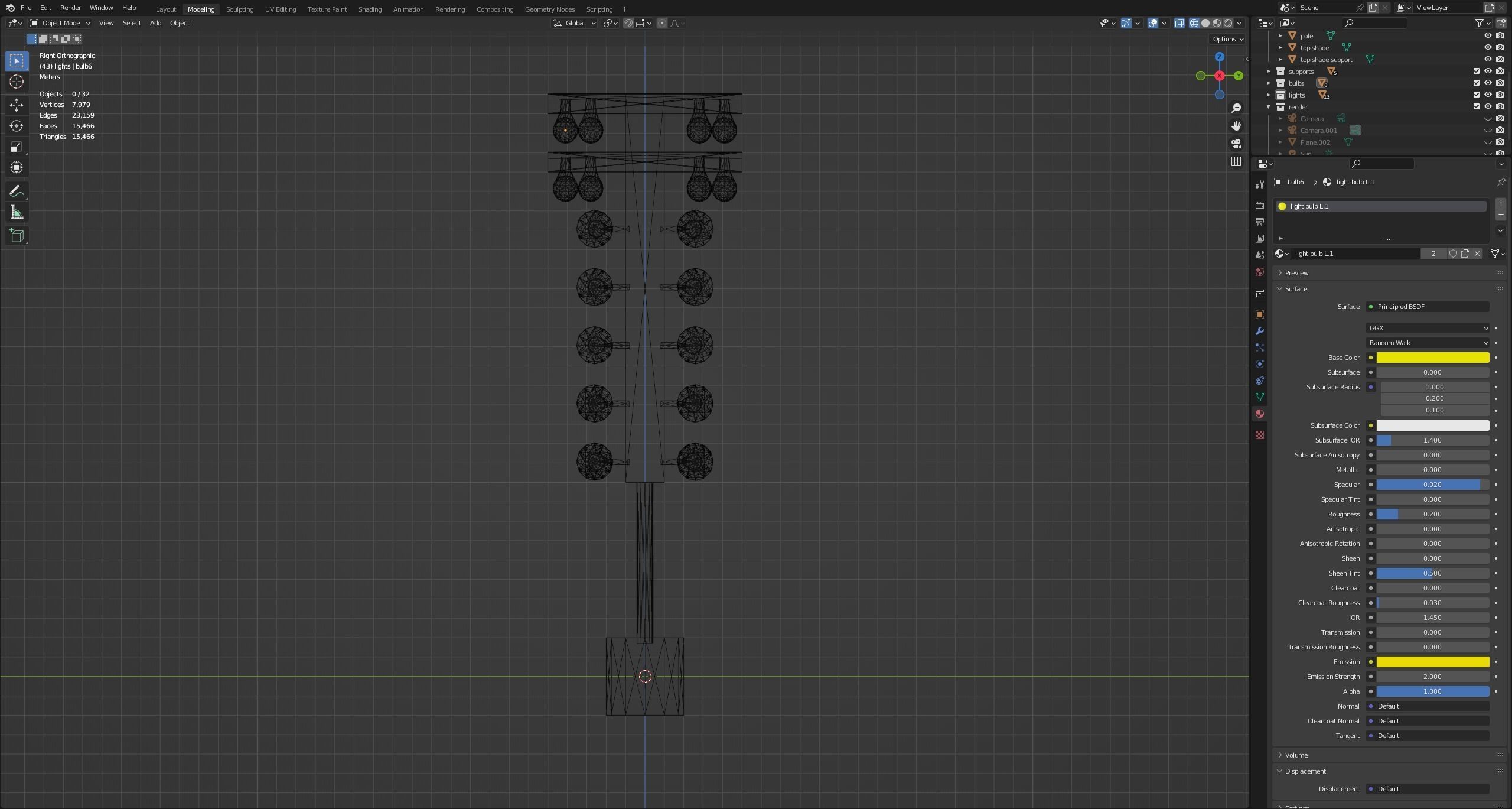The height and width of the screenshot is (809, 1512).
Task: Click the yellow Base Color swatch
Action: (x=1432, y=358)
